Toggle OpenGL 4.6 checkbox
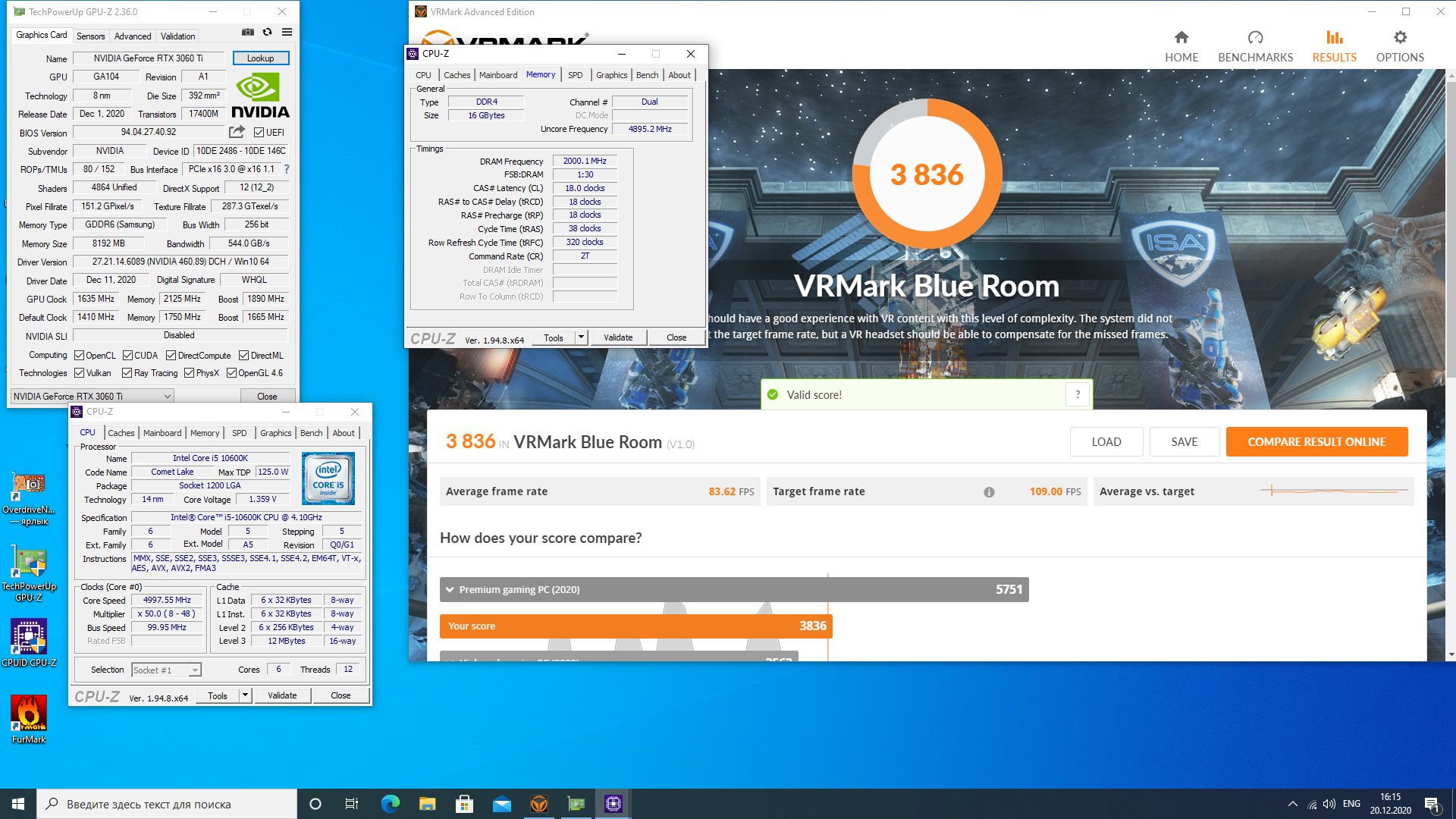 point(231,373)
